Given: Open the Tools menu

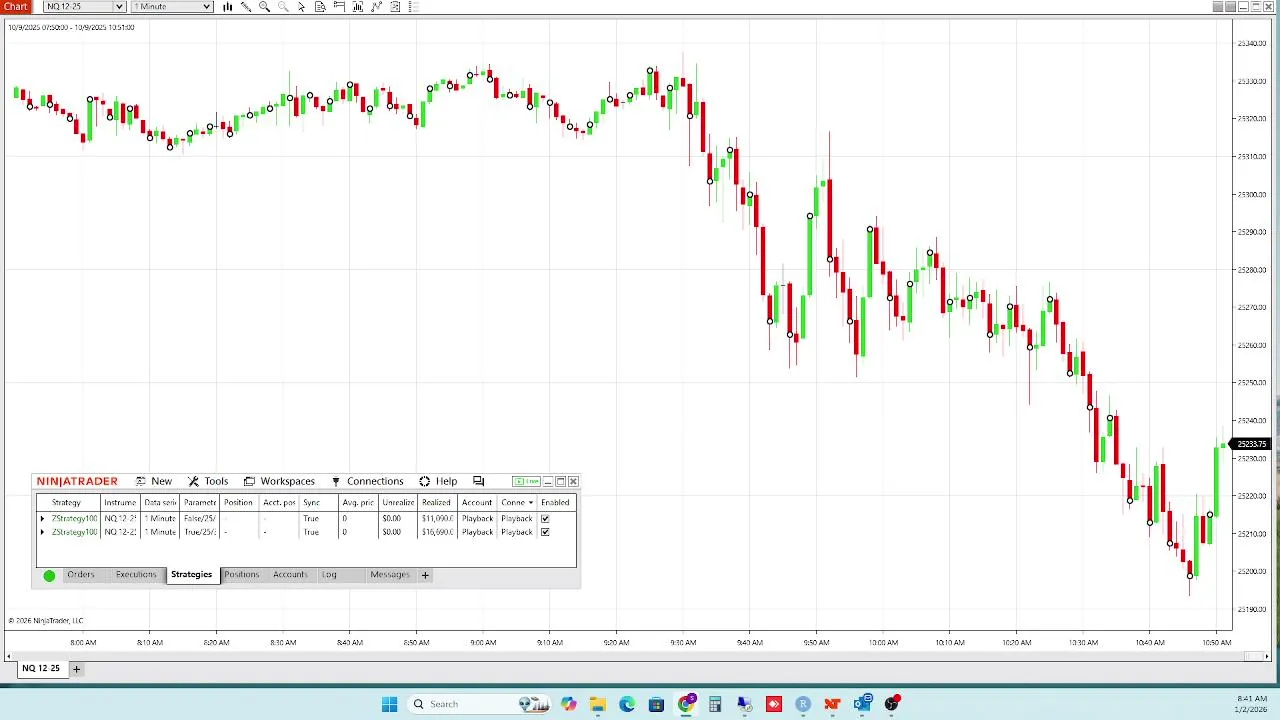Looking at the screenshot, I should [208, 481].
